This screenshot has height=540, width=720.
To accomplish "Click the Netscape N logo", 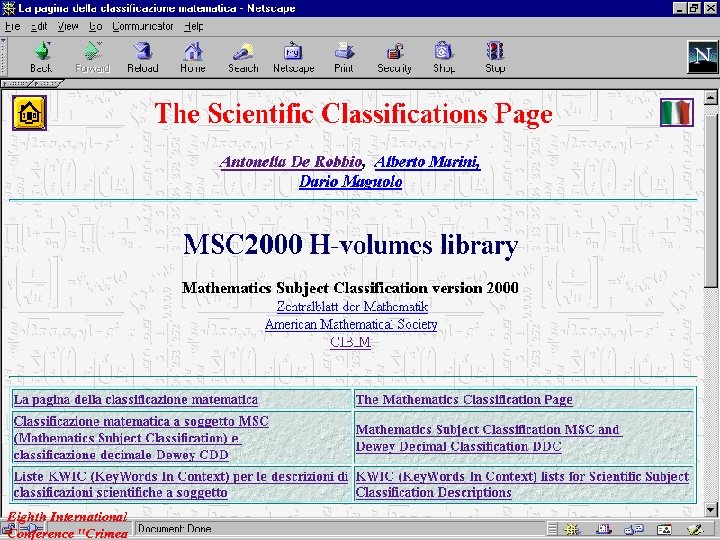I will [702, 57].
